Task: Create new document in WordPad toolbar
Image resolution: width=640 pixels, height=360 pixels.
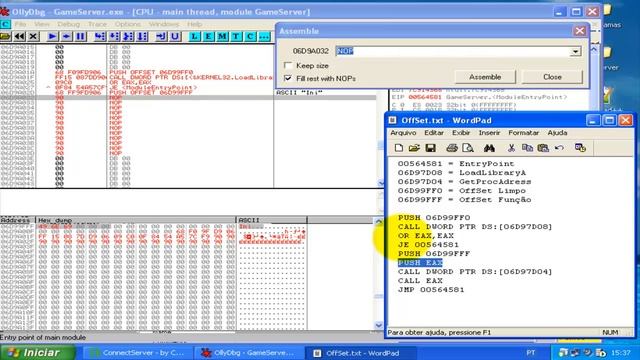Action: [x=399, y=148]
